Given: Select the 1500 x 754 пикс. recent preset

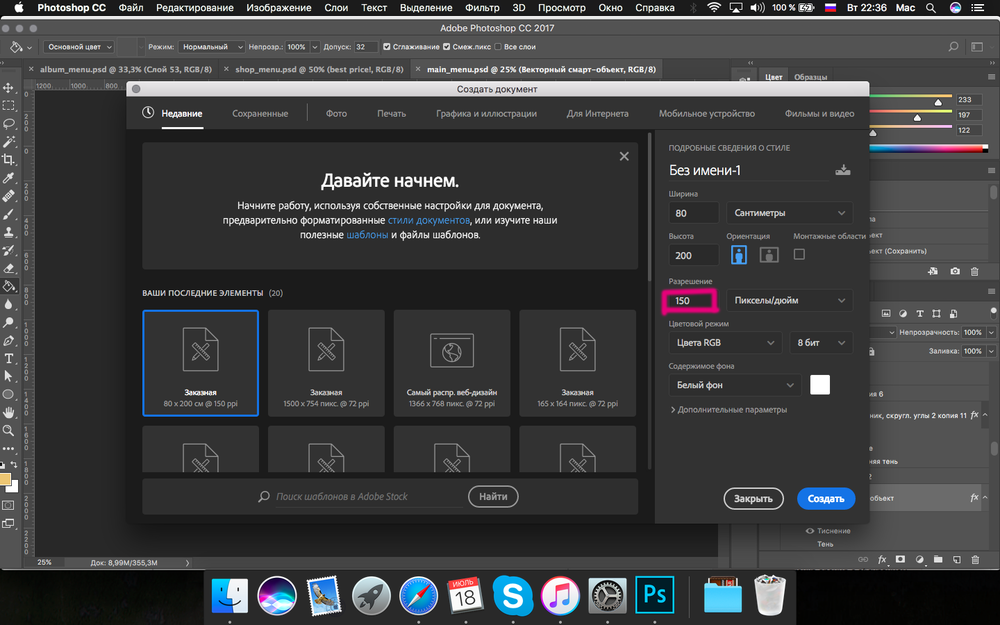Looking at the screenshot, I should coord(326,363).
